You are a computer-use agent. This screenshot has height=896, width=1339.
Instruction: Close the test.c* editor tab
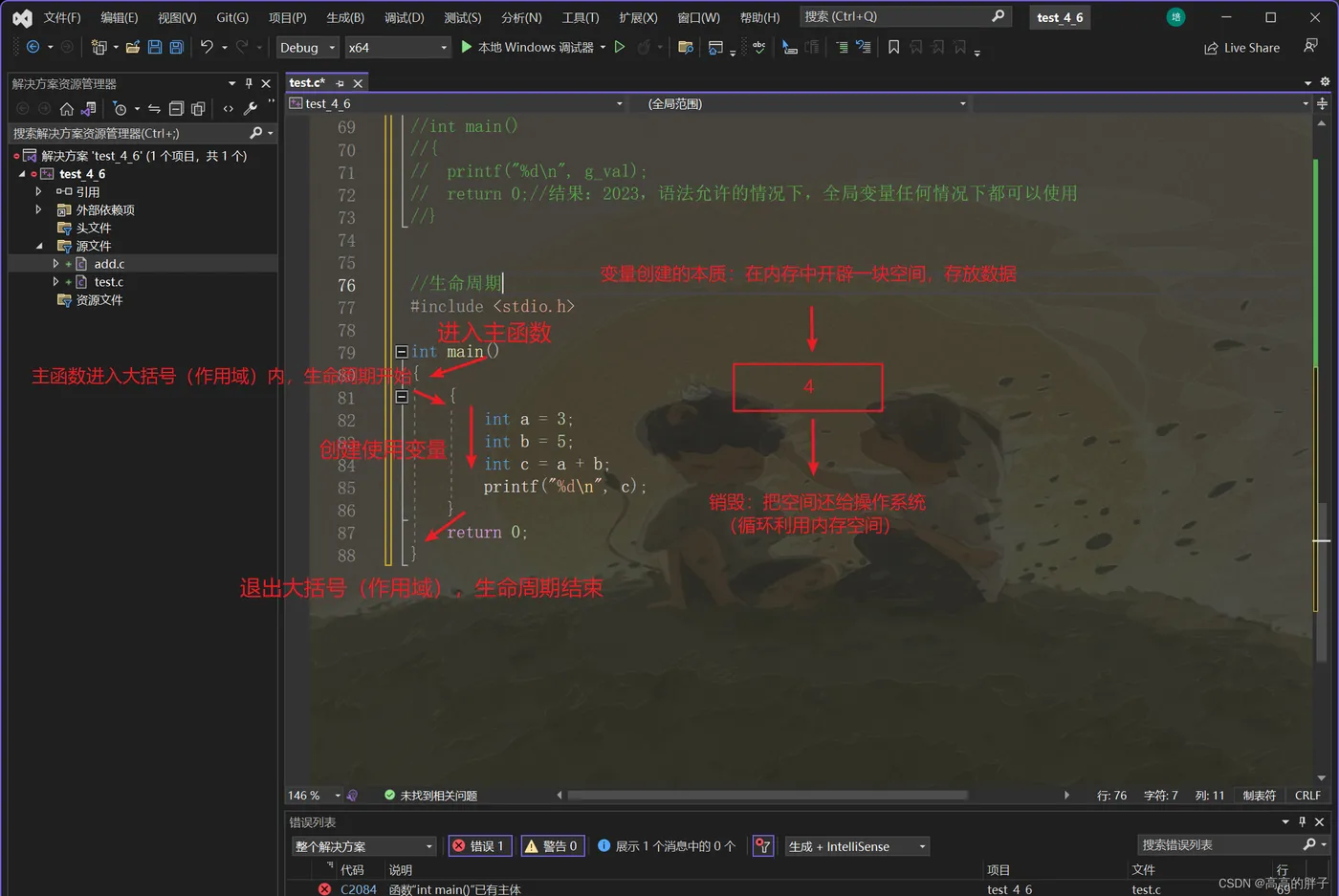358,83
